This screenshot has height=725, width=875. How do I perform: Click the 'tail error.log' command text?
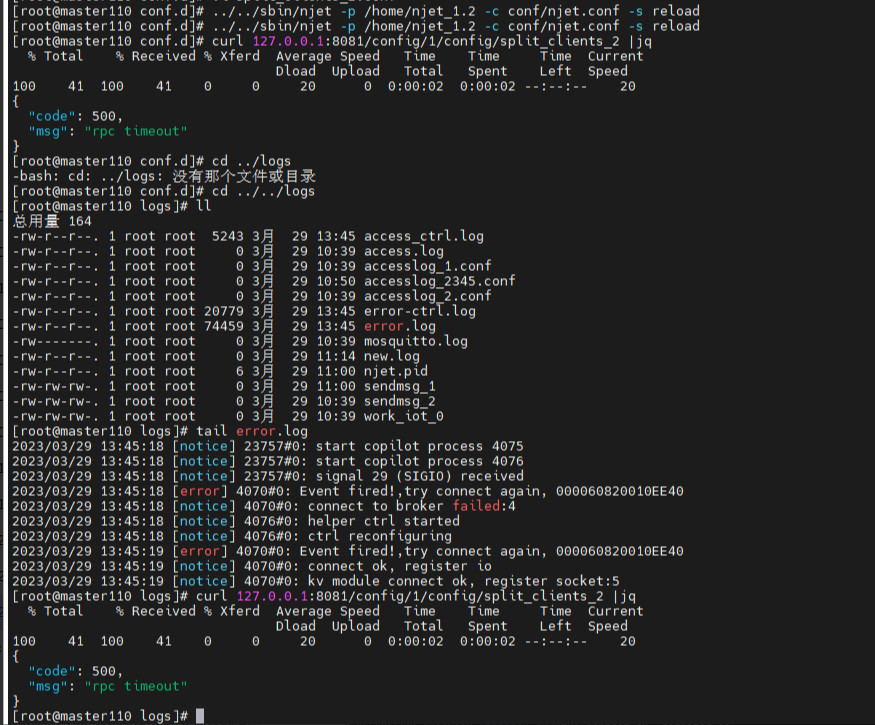pyautogui.click(x=247, y=431)
